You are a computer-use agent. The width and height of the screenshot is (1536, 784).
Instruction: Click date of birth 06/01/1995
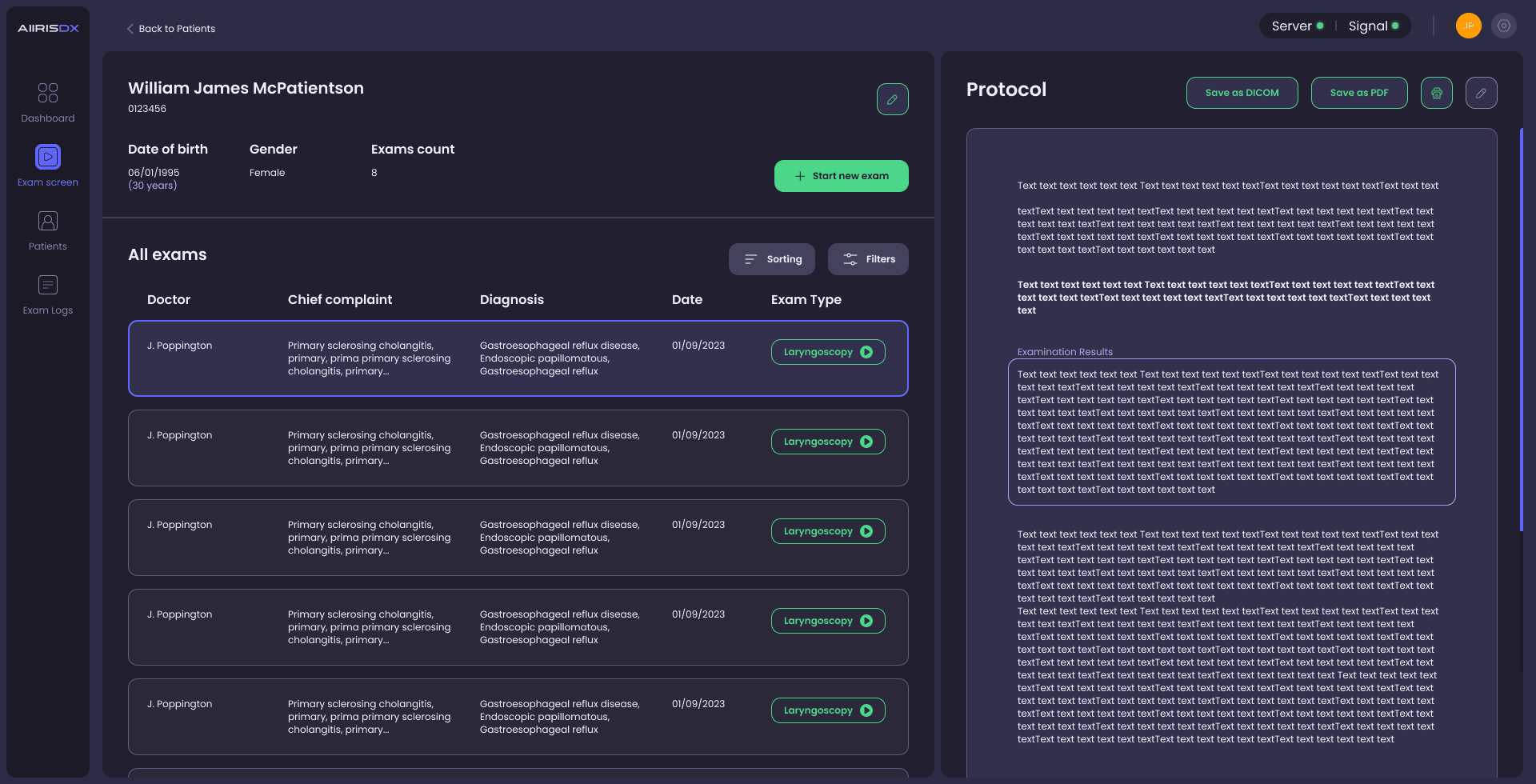(x=154, y=173)
